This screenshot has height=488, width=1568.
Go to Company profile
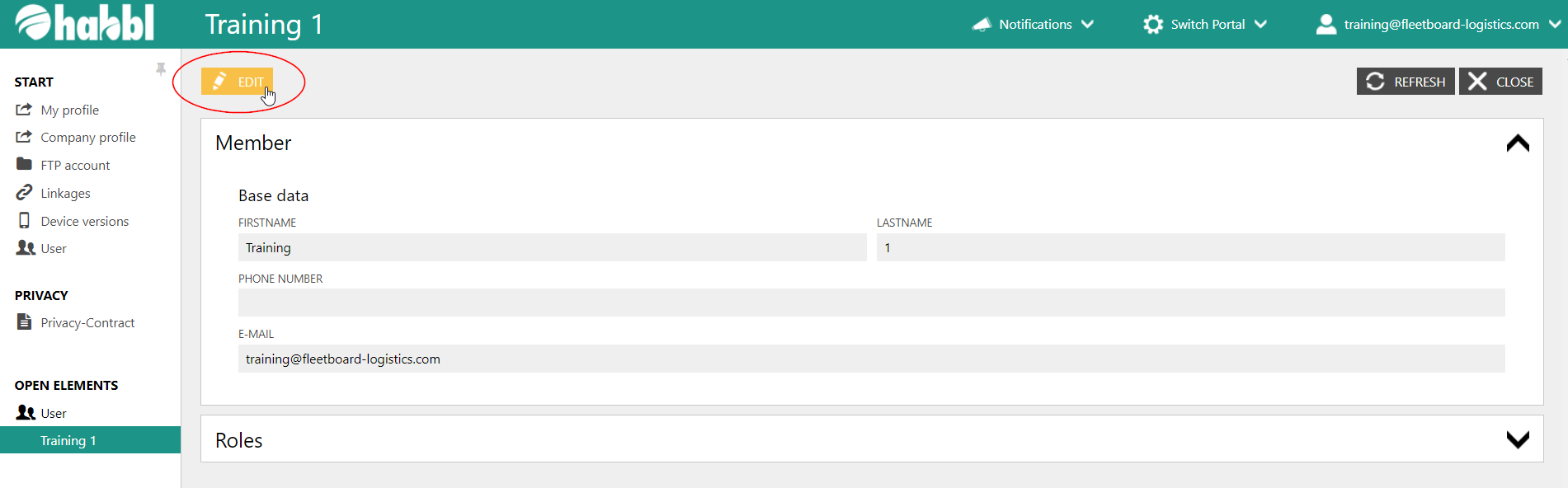[87, 138]
